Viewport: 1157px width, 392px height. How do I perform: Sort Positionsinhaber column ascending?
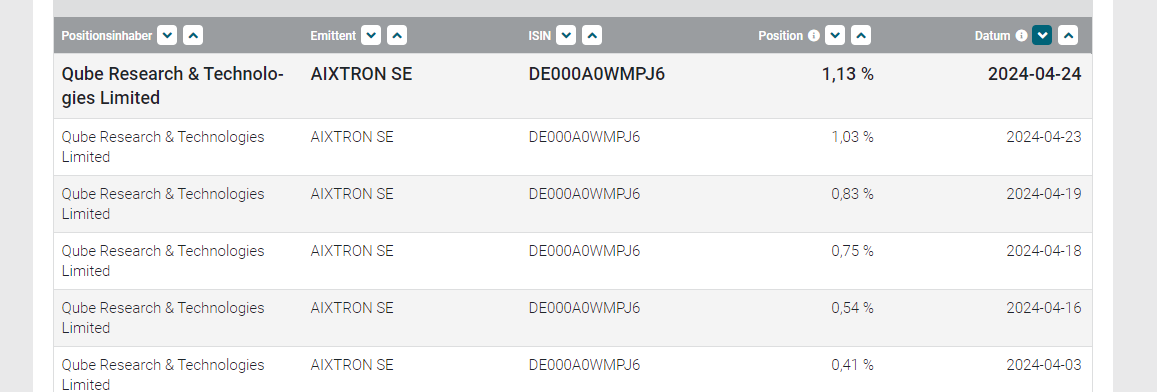(x=193, y=35)
